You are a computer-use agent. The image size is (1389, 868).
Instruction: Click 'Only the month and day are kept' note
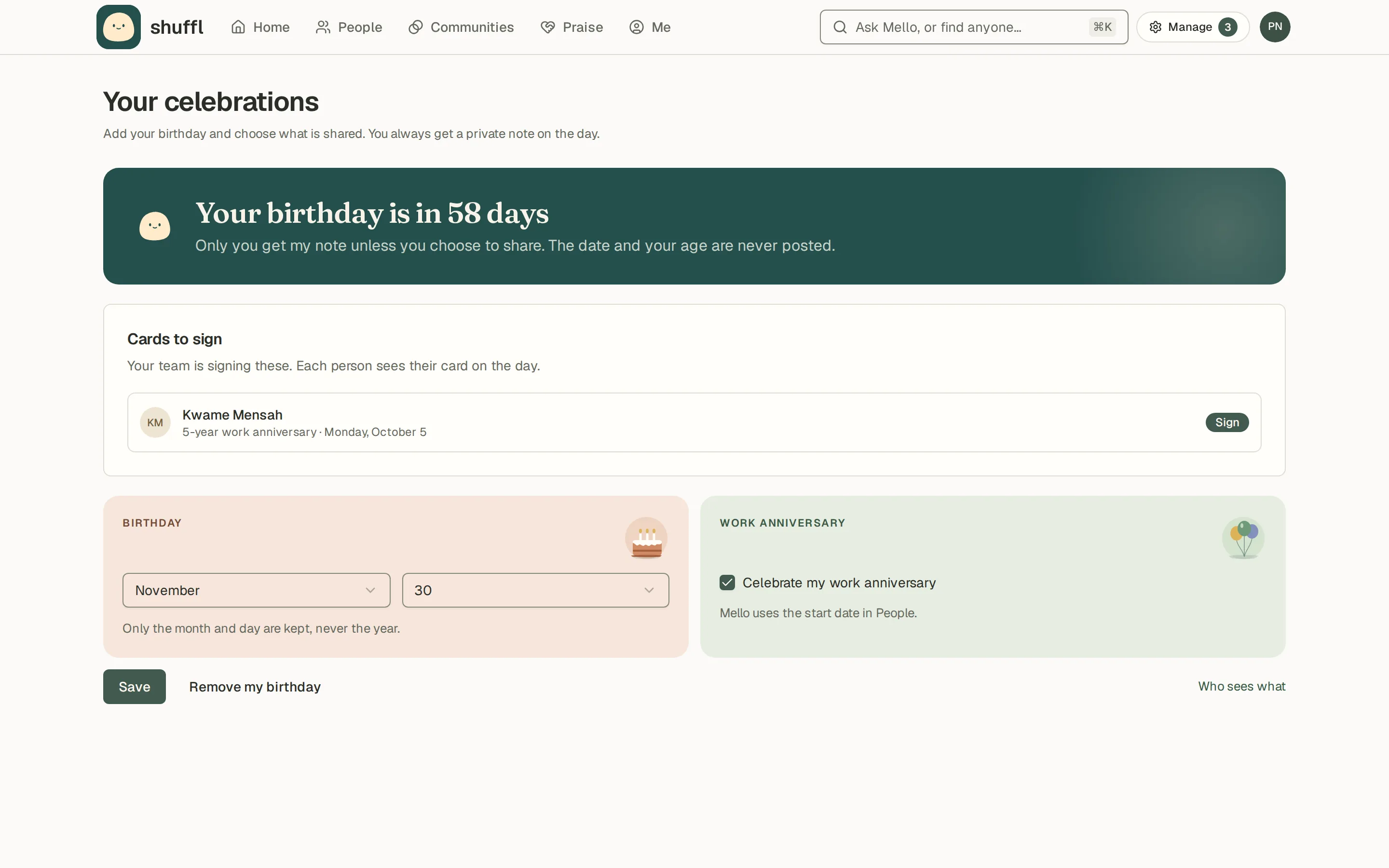[x=261, y=629]
